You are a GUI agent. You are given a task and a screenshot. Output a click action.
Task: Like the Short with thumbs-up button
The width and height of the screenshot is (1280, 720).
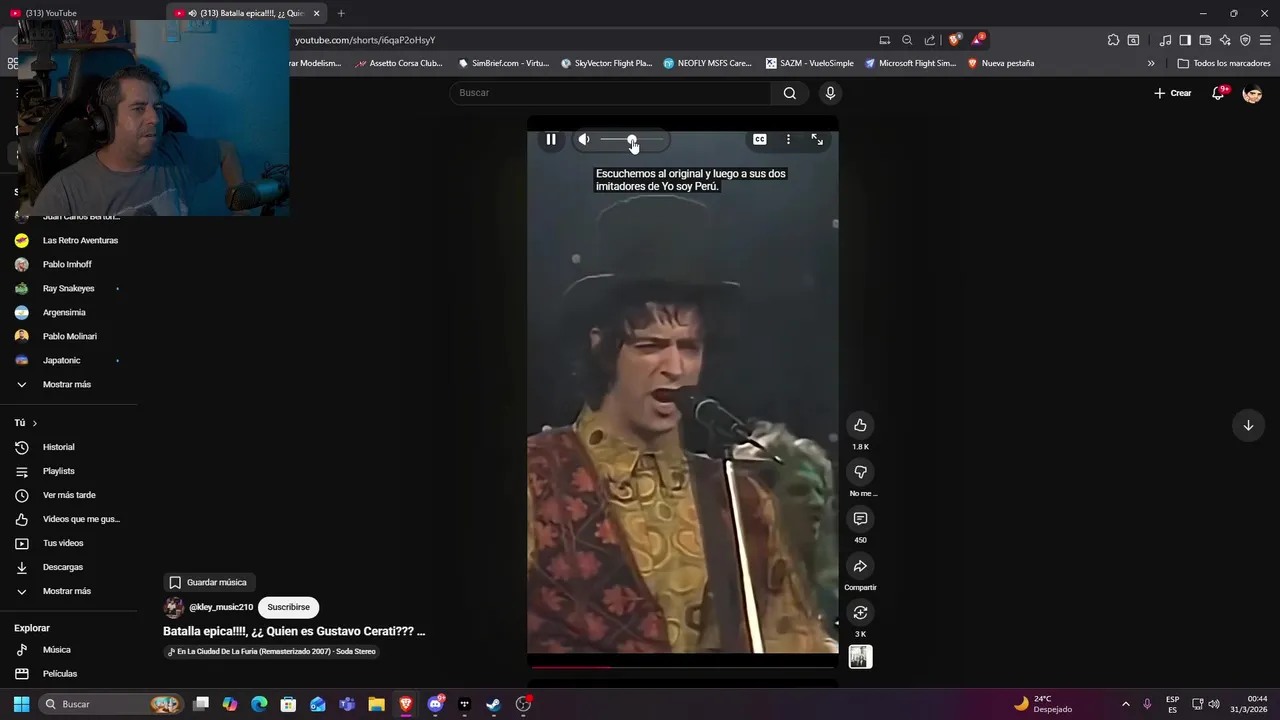point(860,425)
